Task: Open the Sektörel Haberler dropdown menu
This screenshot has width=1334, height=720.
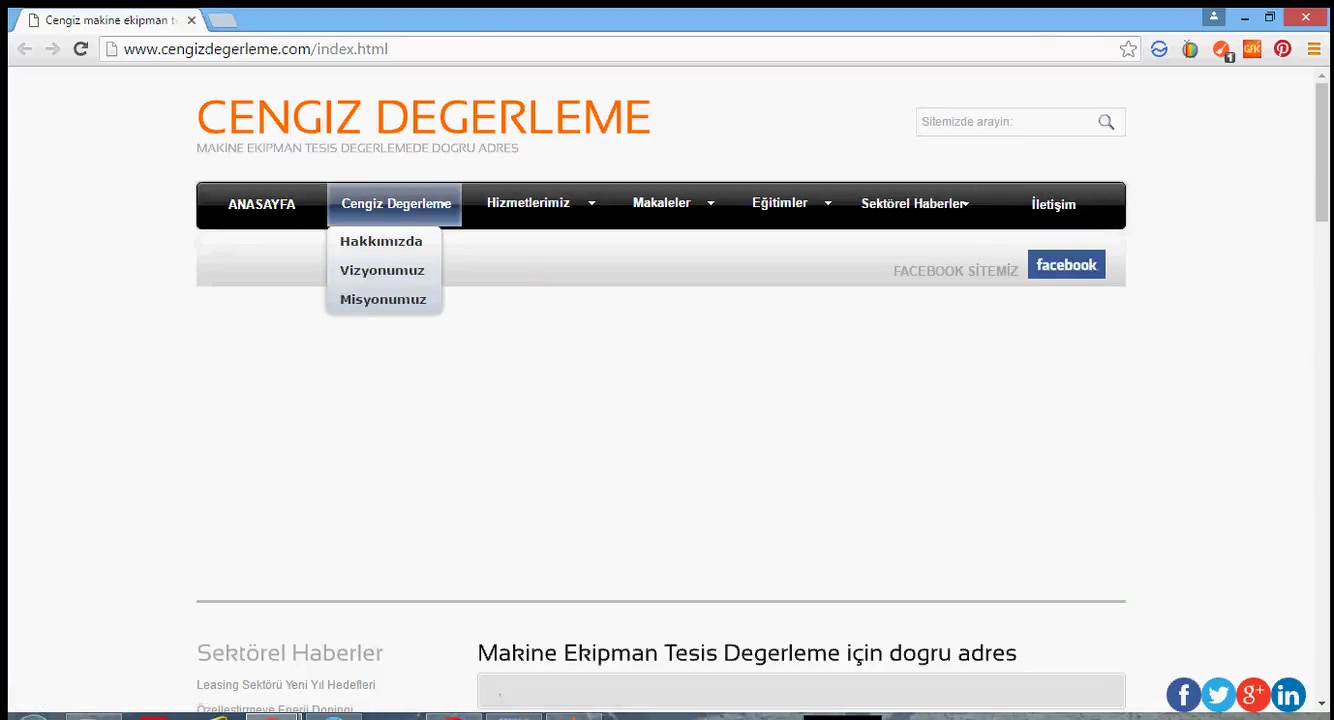Action: (914, 204)
